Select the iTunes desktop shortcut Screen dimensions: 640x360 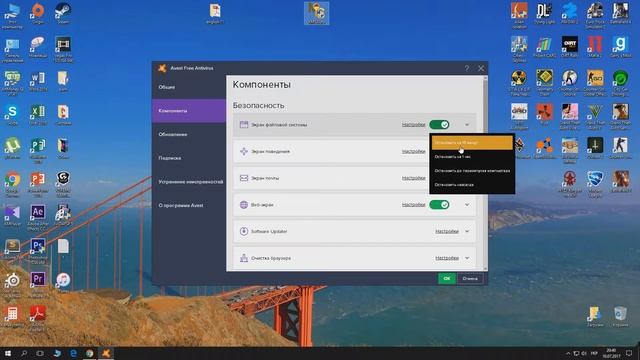click(x=63, y=282)
